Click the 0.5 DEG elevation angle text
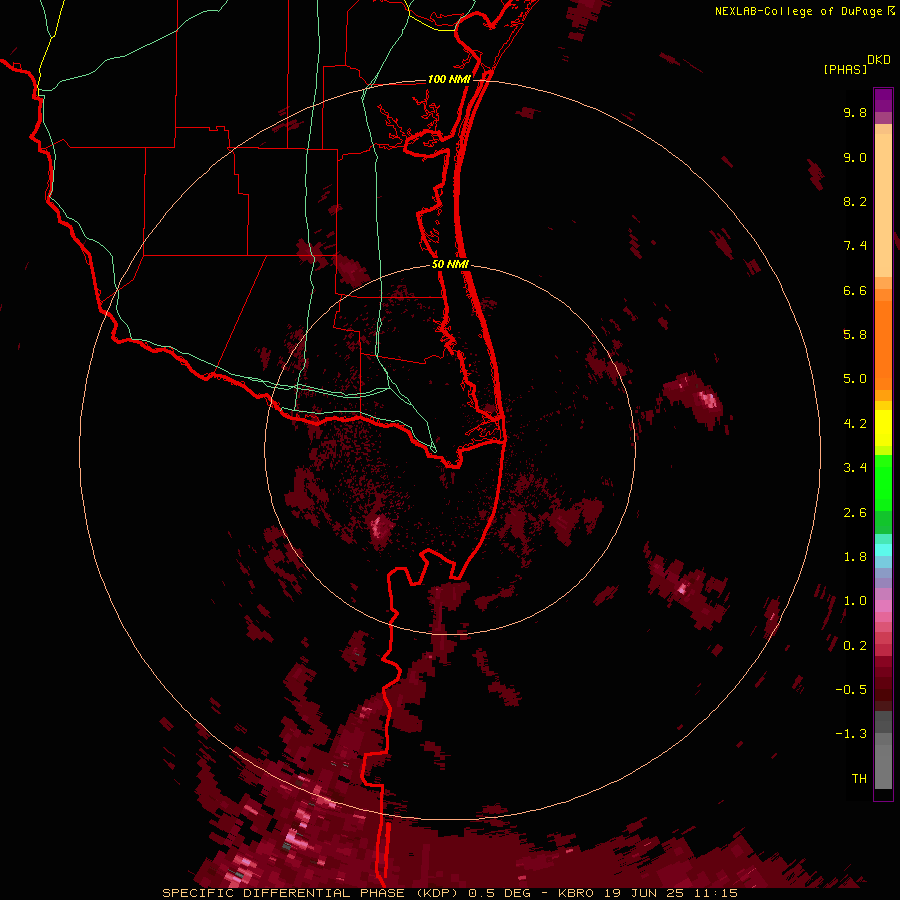The height and width of the screenshot is (900, 900). coord(499,893)
